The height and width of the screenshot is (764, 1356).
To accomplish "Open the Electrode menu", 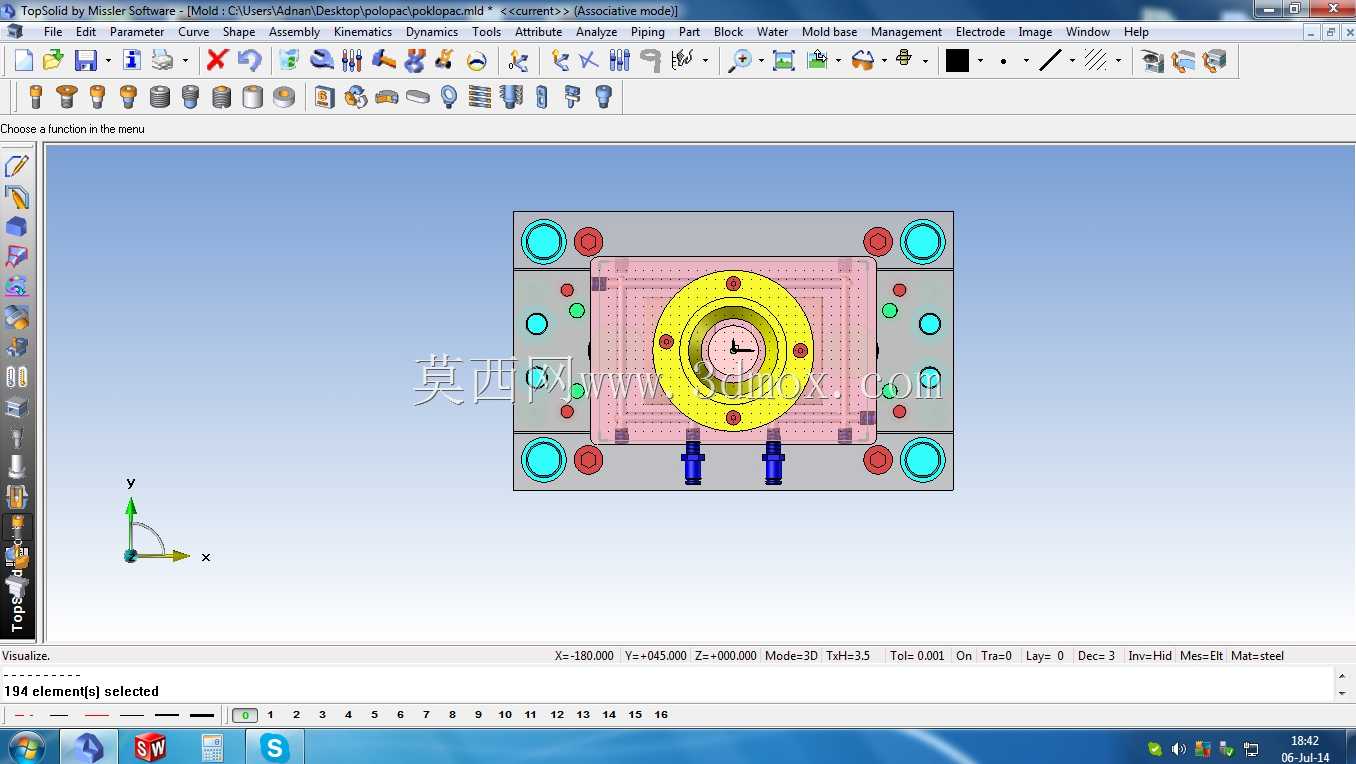I will tap(980, 32).
